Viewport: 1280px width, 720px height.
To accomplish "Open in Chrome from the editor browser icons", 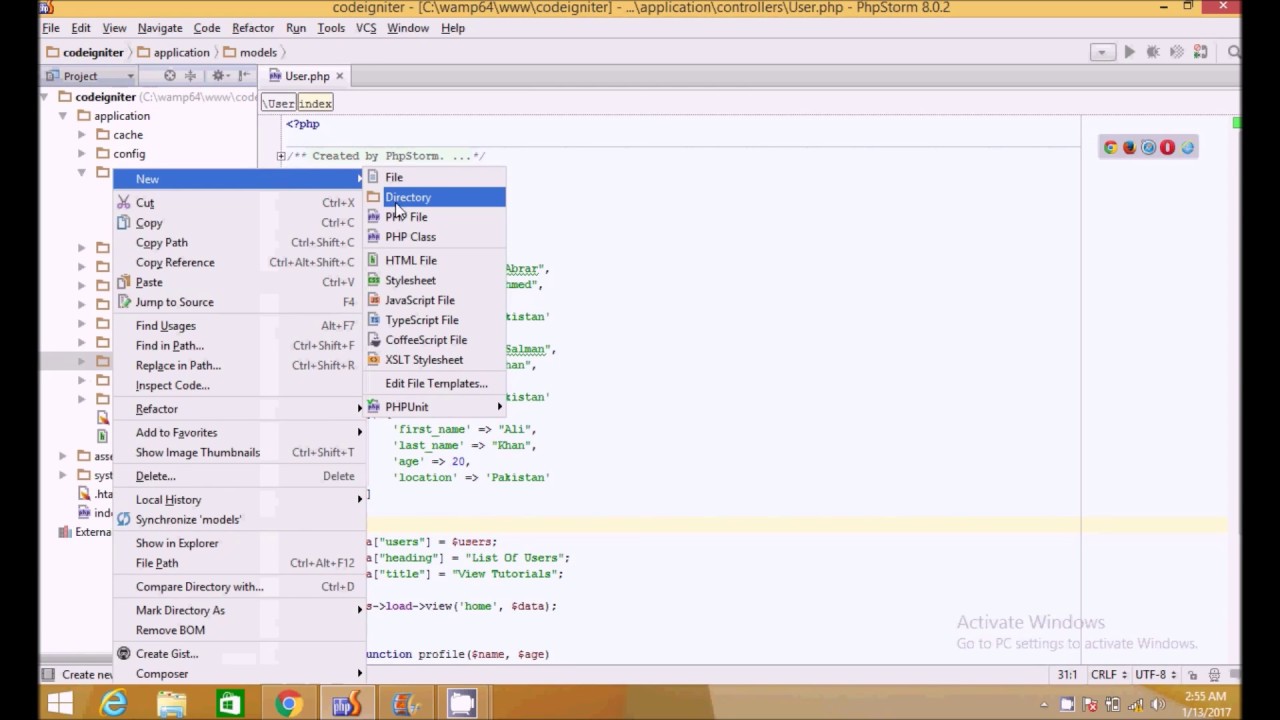I will (1110, 148).
